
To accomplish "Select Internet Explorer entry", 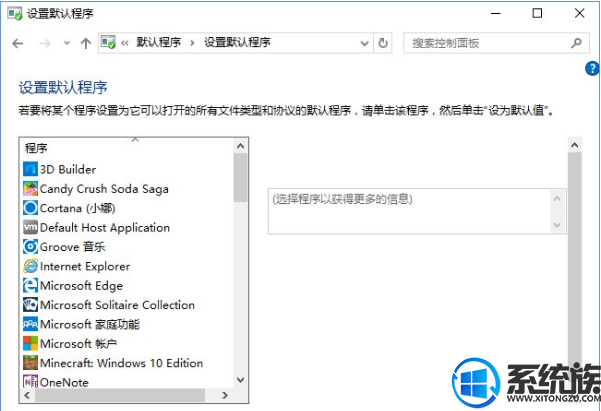I will coord(85,266).
